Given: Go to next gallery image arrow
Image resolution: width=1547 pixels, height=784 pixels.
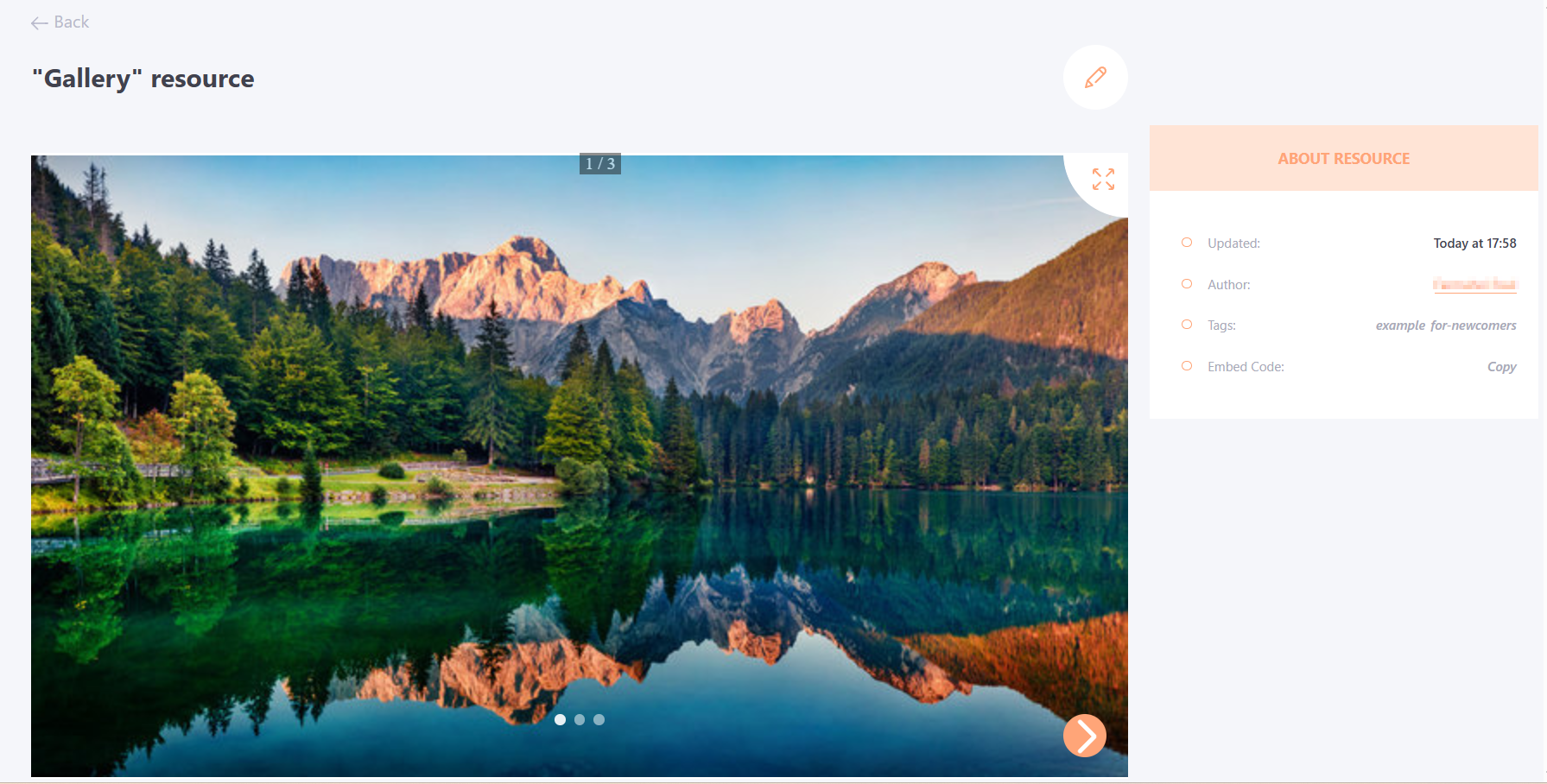Looking at the screenshot, I should (x=1085, y=736).
